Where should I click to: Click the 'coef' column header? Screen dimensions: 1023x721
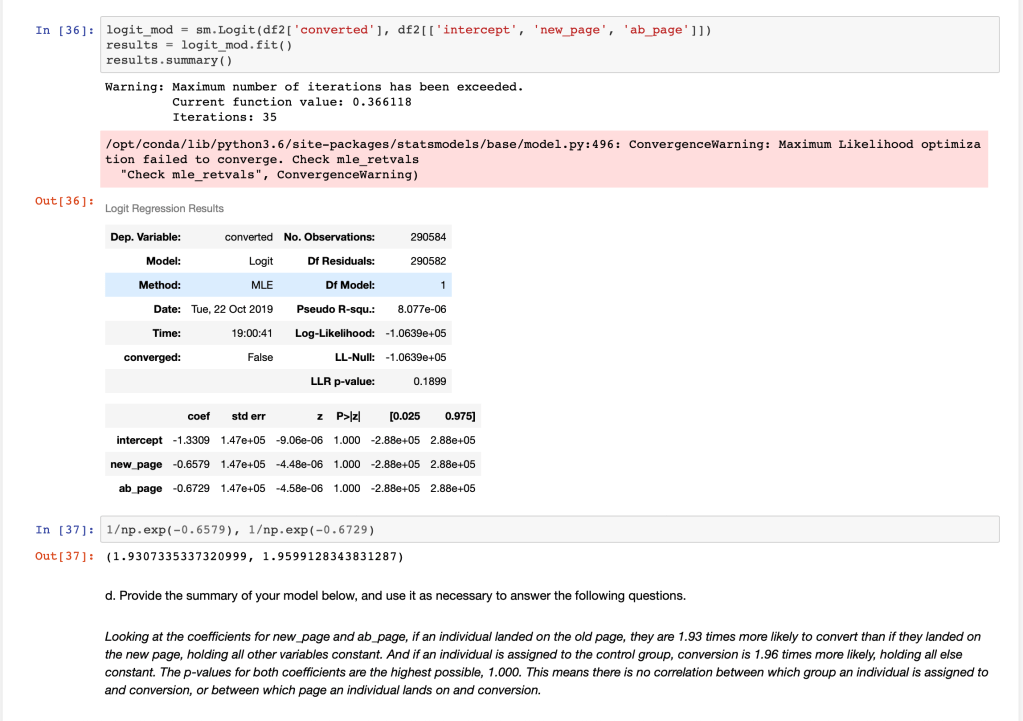(x=198, y=415)
